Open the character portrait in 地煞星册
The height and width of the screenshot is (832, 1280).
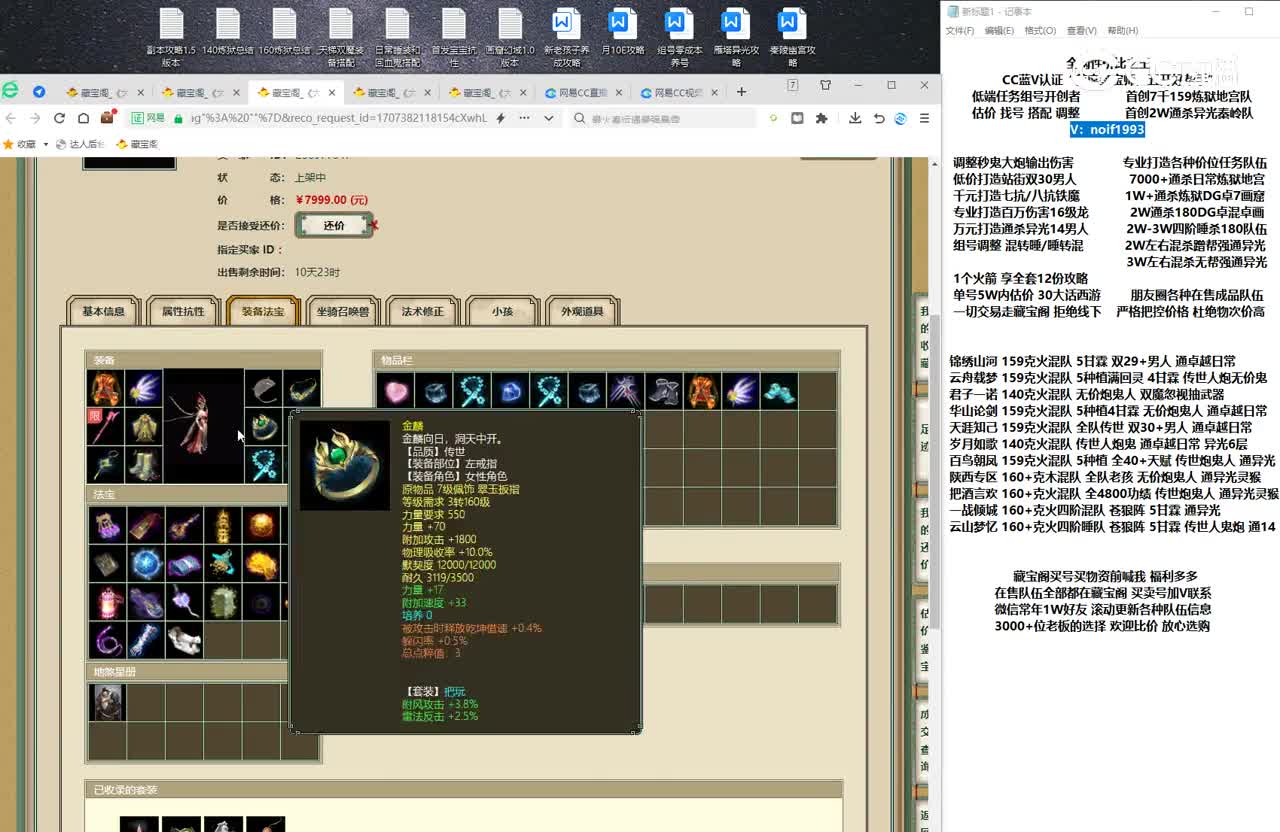coord(107,702)
